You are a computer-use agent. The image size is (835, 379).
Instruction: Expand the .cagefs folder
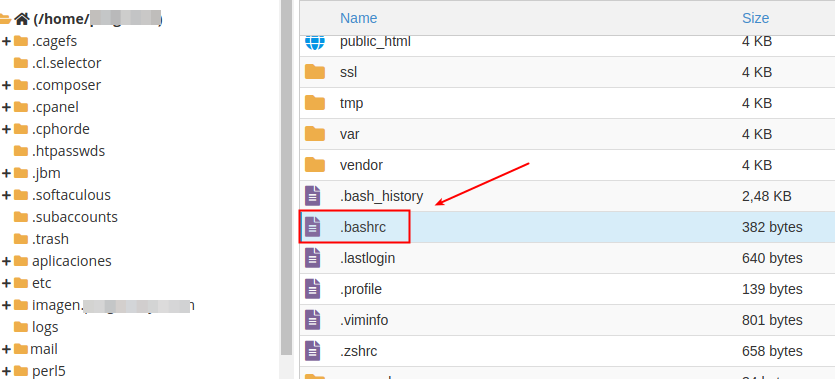point(6,41)
